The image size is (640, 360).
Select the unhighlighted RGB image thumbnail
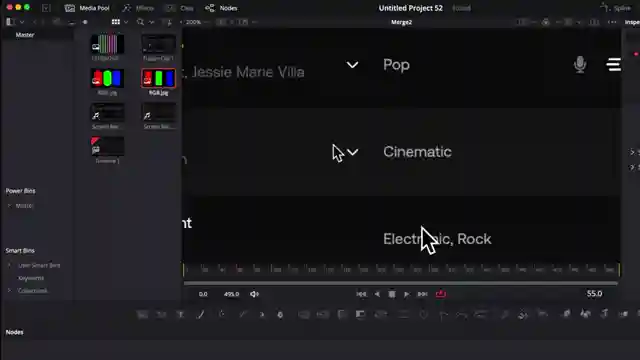coord(107,78)
